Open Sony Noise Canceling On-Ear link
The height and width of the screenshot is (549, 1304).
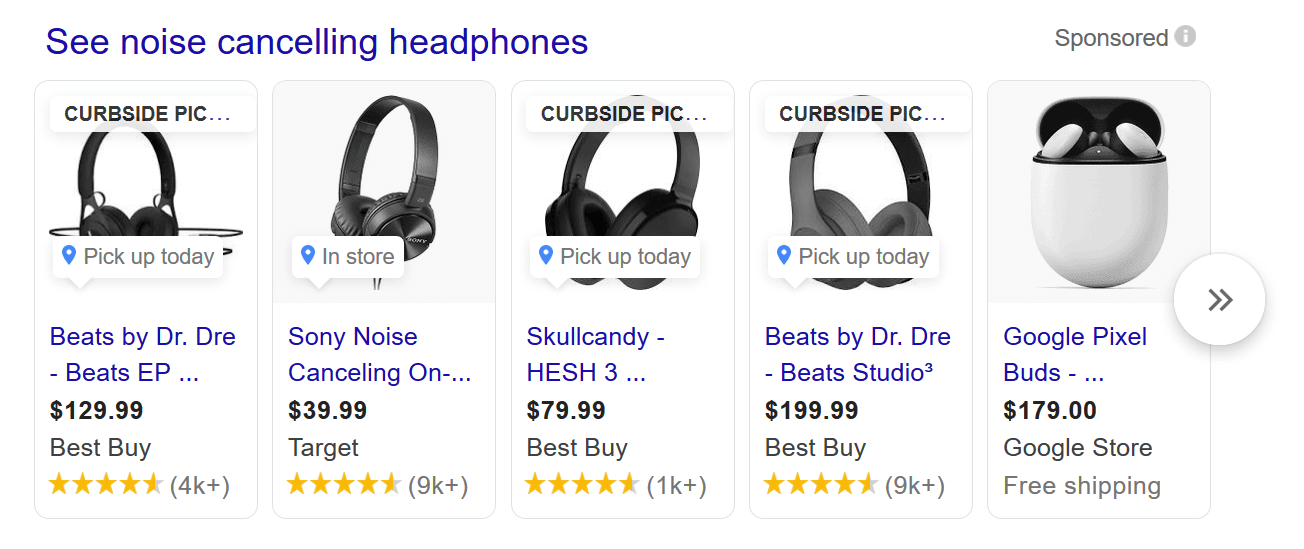(x=379, y=354)
